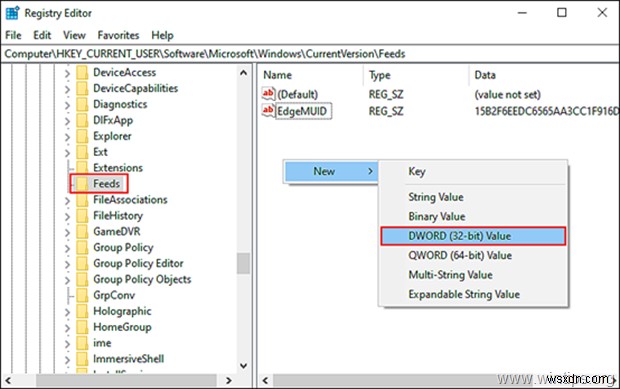Expand the Holographic key

pos(67,312)
